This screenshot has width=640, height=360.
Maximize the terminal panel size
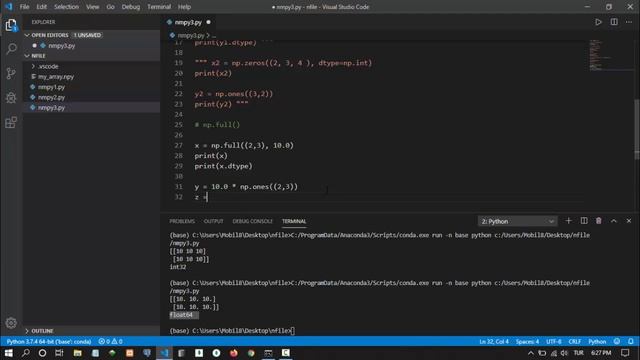[x=613, y=221]
